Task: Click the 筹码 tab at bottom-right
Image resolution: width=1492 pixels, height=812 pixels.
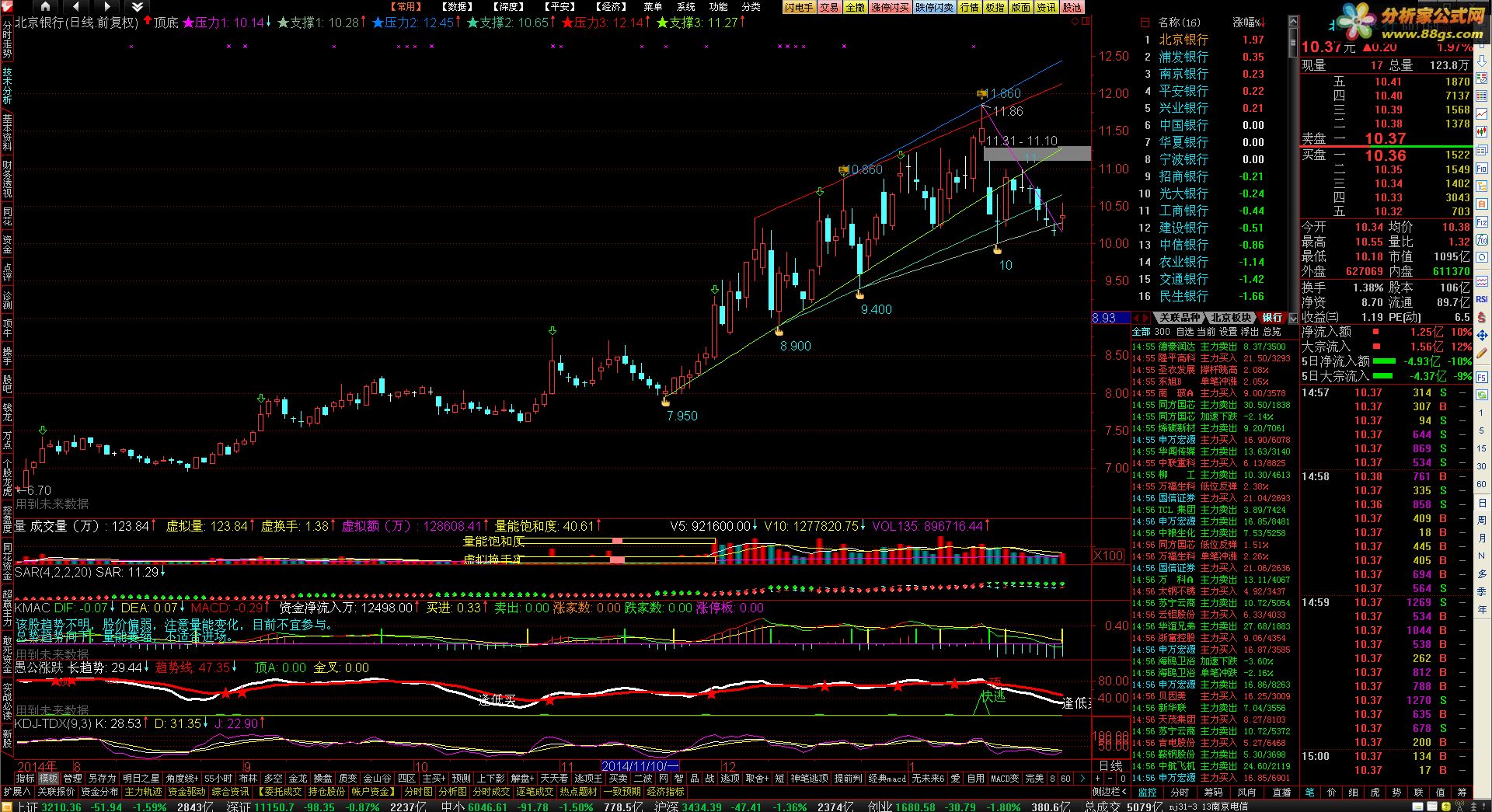Action: (x=1213, y=793)
